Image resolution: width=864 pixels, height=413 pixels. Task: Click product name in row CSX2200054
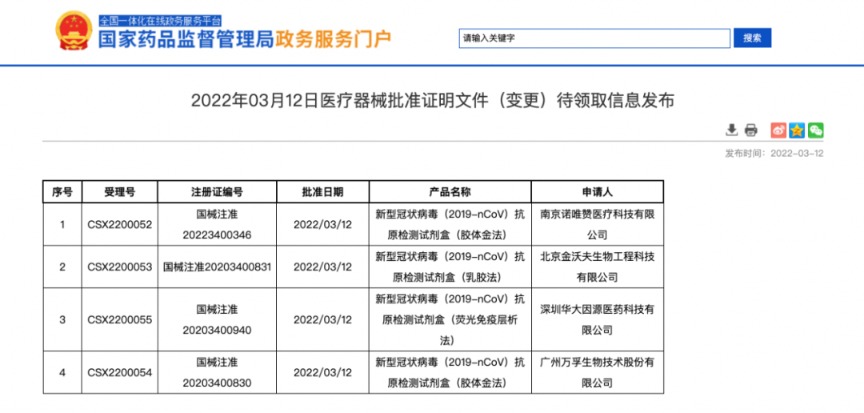(450, 372)
